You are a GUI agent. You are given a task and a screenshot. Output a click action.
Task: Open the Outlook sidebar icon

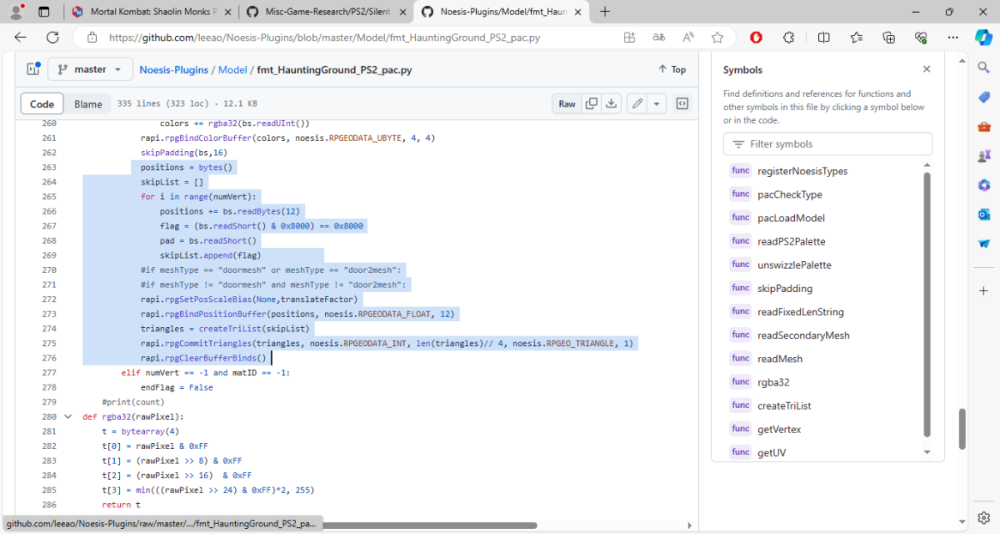(984, 214)
